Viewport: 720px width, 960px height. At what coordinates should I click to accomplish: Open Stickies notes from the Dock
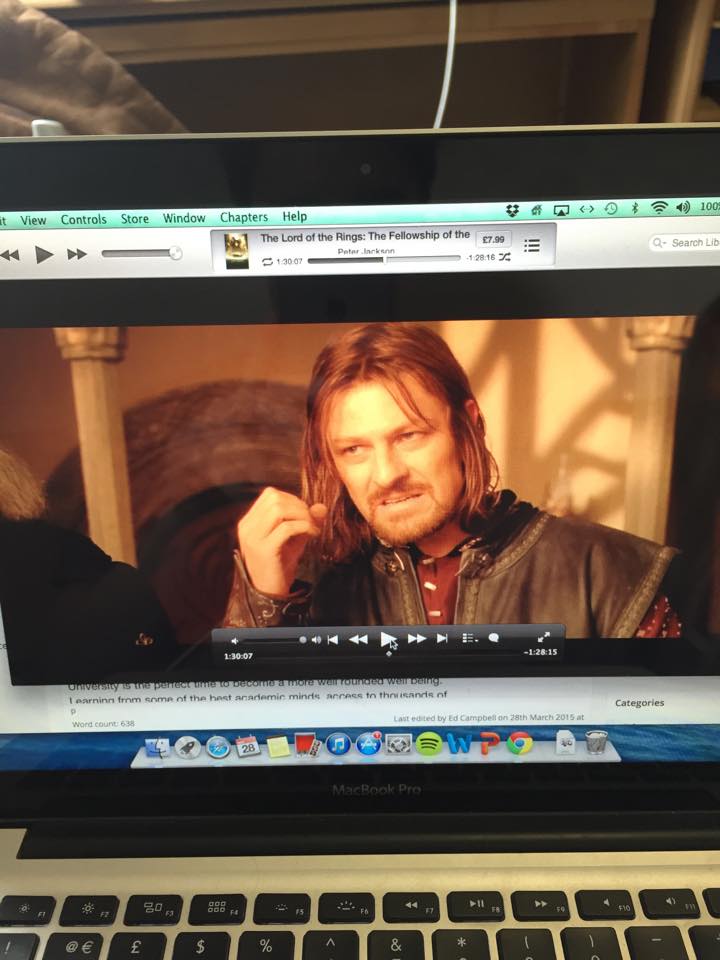(278, 746)
